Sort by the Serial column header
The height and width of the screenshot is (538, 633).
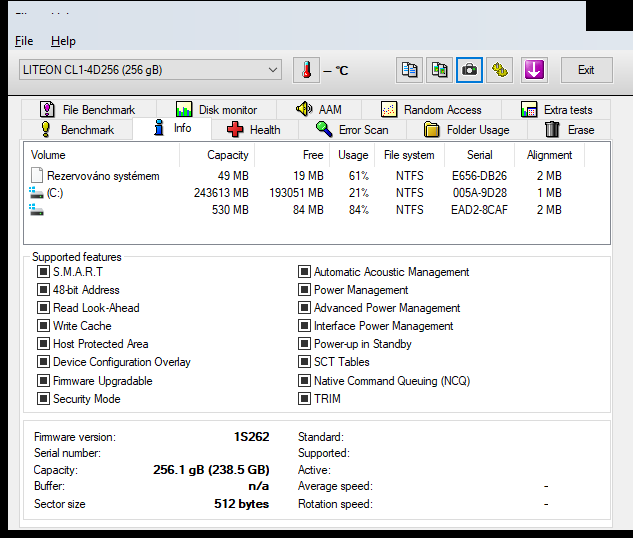(x=480, y=155)
